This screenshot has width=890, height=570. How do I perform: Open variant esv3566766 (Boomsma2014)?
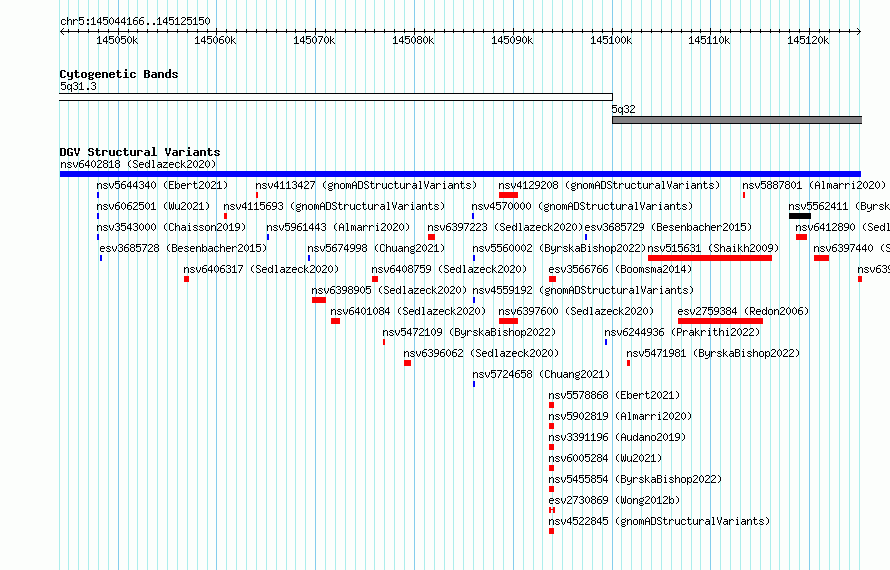(x=620, y=269)
